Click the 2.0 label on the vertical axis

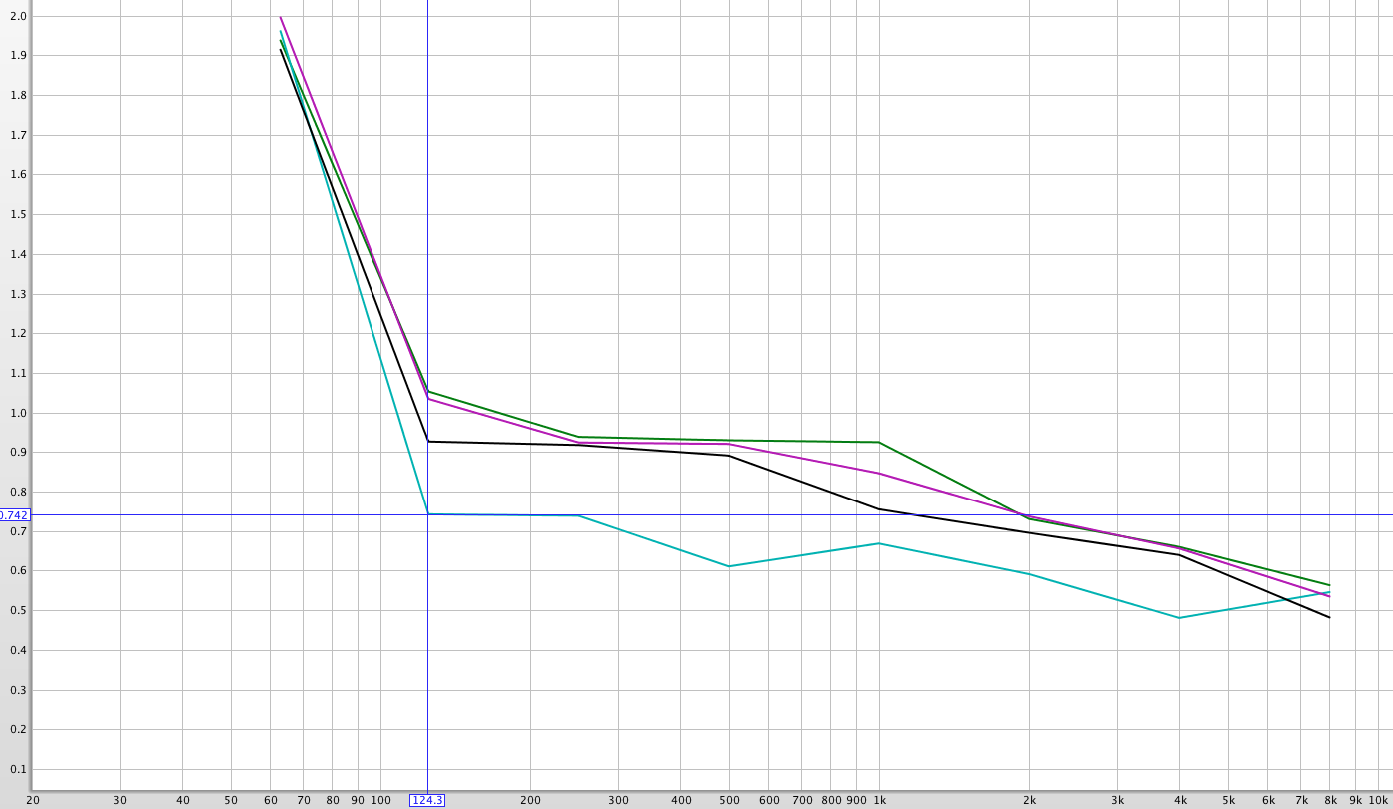point(18,16)
